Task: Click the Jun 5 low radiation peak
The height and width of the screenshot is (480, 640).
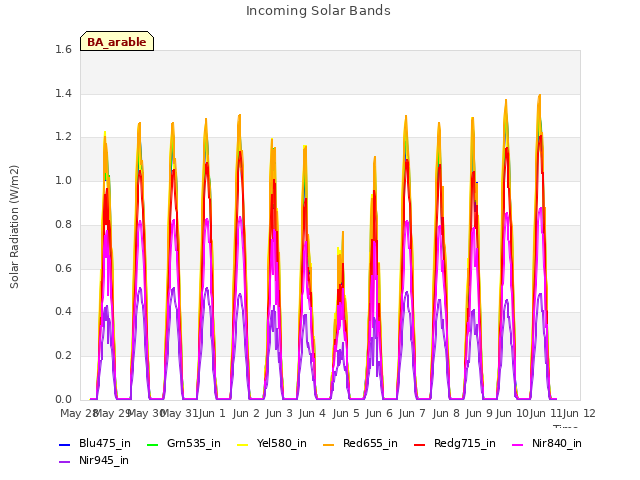Action: [x=343, y=232]
